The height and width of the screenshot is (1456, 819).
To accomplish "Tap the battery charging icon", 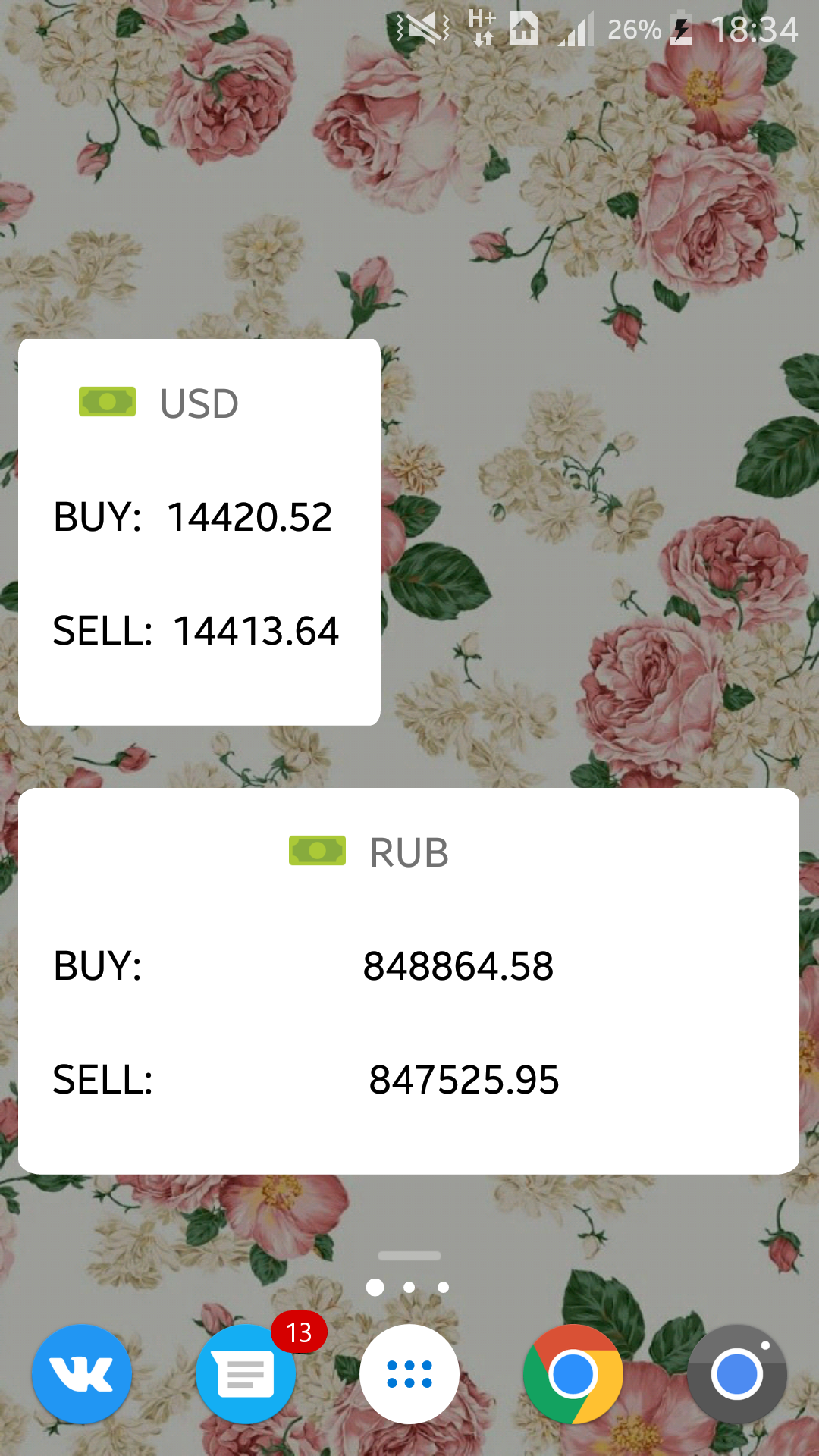I will (681, 30).
